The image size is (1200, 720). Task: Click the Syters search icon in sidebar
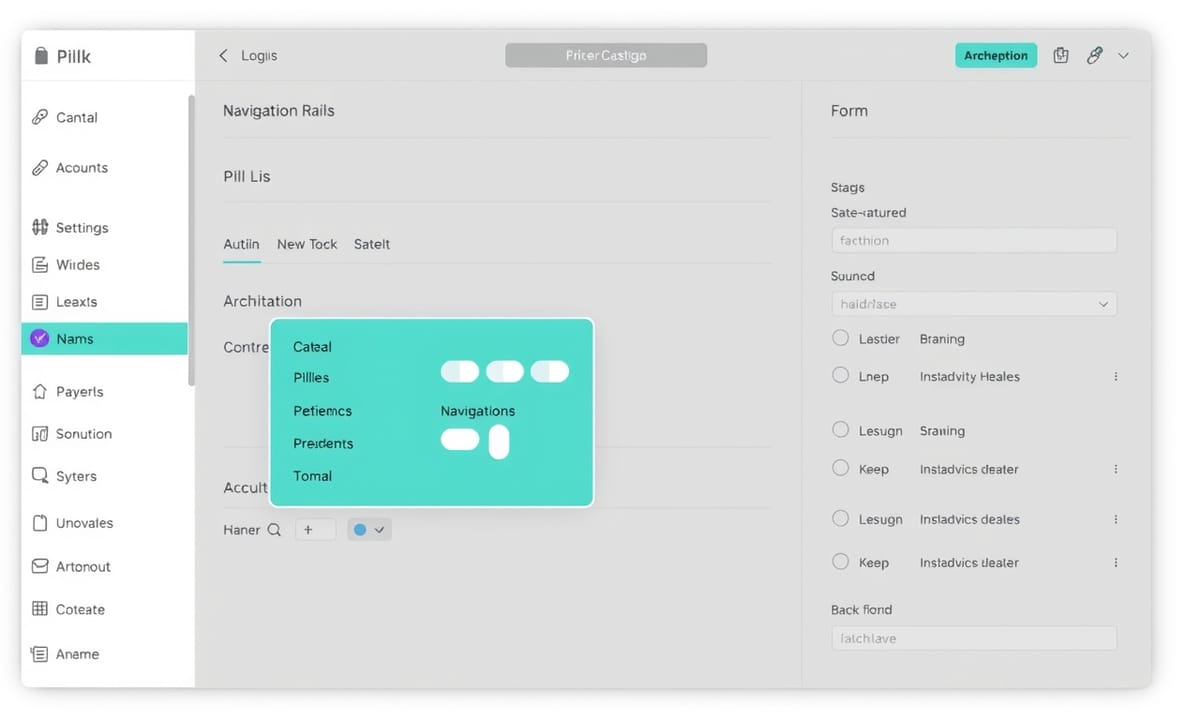coord(40,476)
